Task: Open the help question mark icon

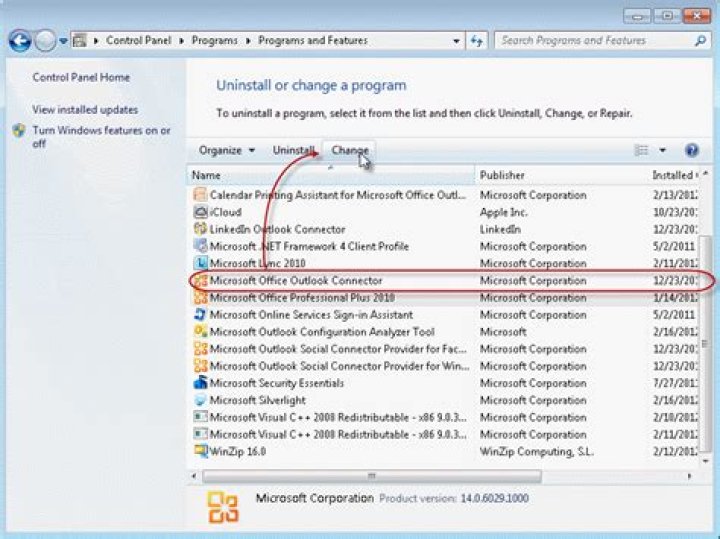Action: pyautogui.click(x=691, y=150)
